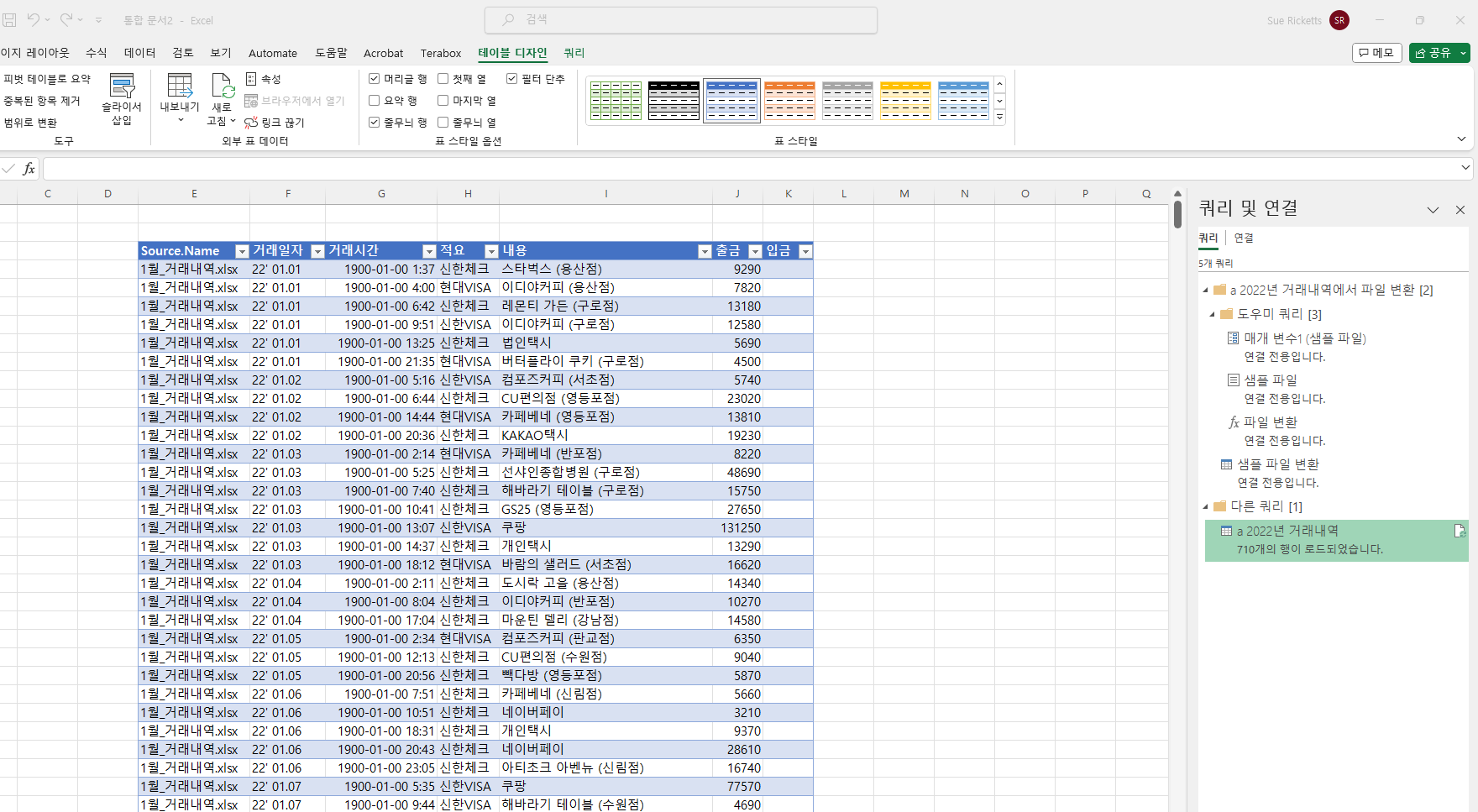The image size is (1478, 812).
Task: Open the 보기 ribbon tab
Action: click(x=221, y=53)
